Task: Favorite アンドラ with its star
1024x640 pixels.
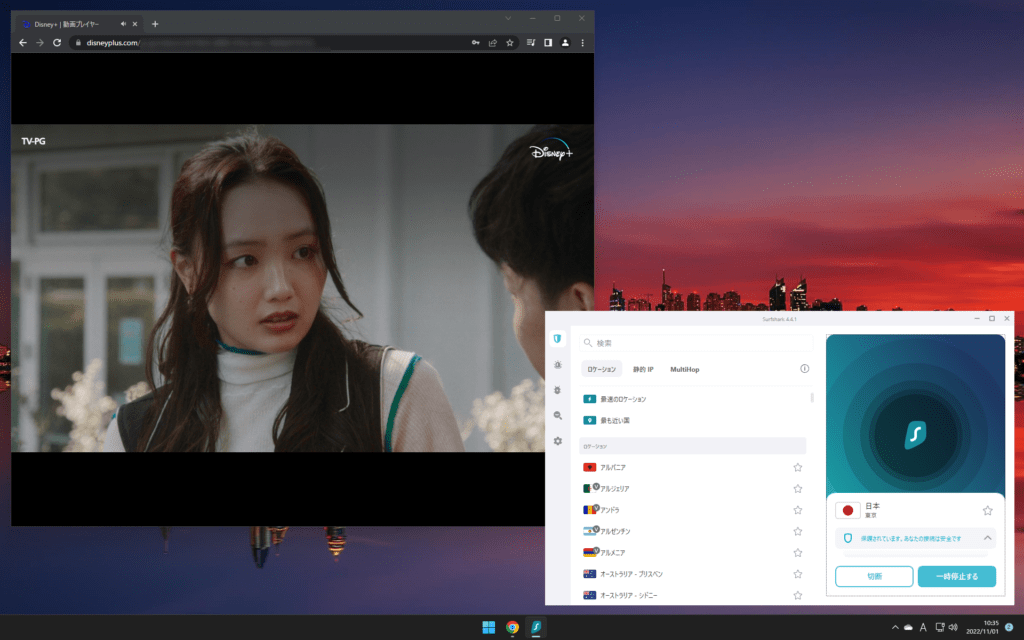Action: pos(797,510)
